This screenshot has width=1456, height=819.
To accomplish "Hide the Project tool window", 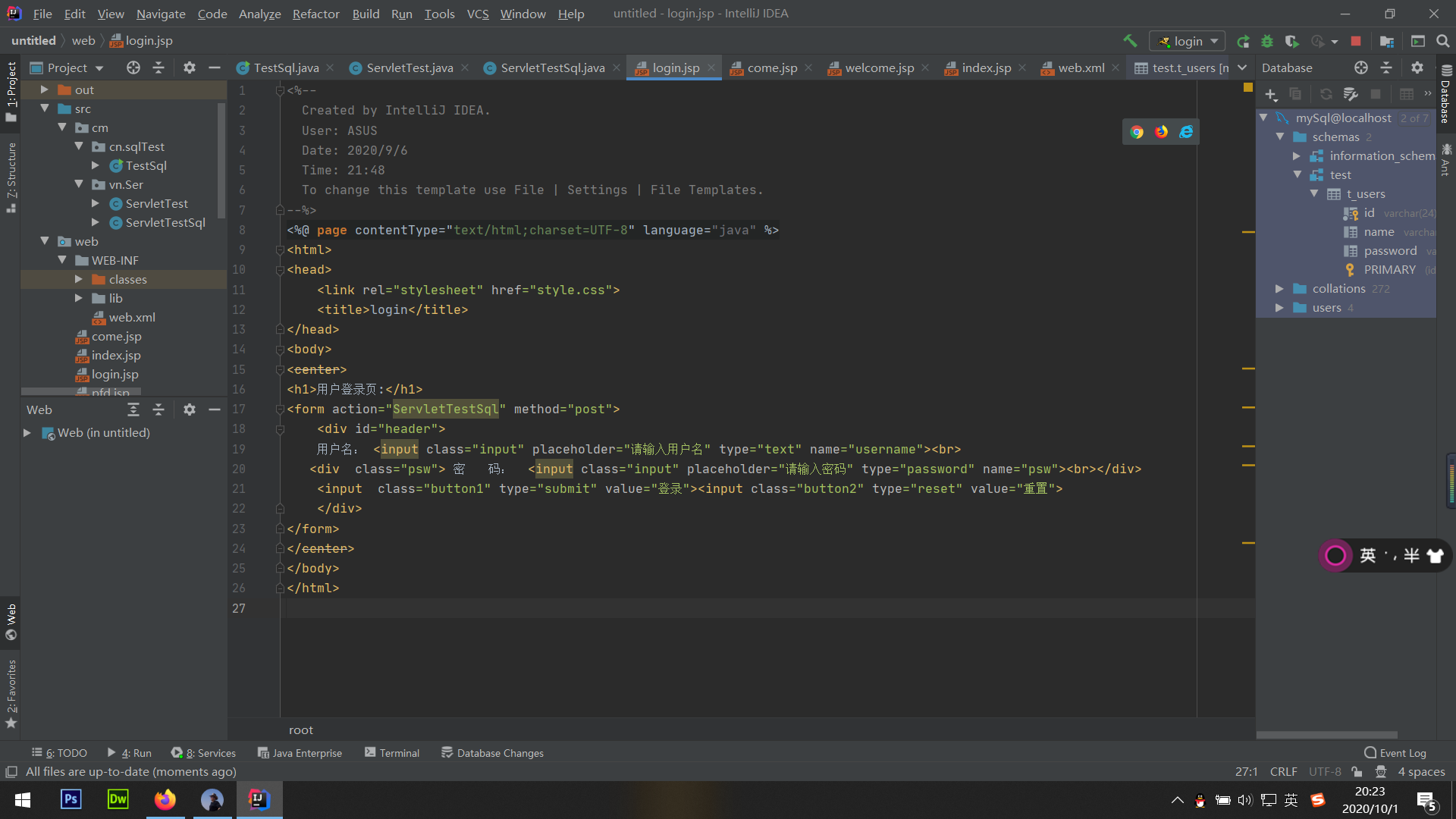I will pos(215,67).
